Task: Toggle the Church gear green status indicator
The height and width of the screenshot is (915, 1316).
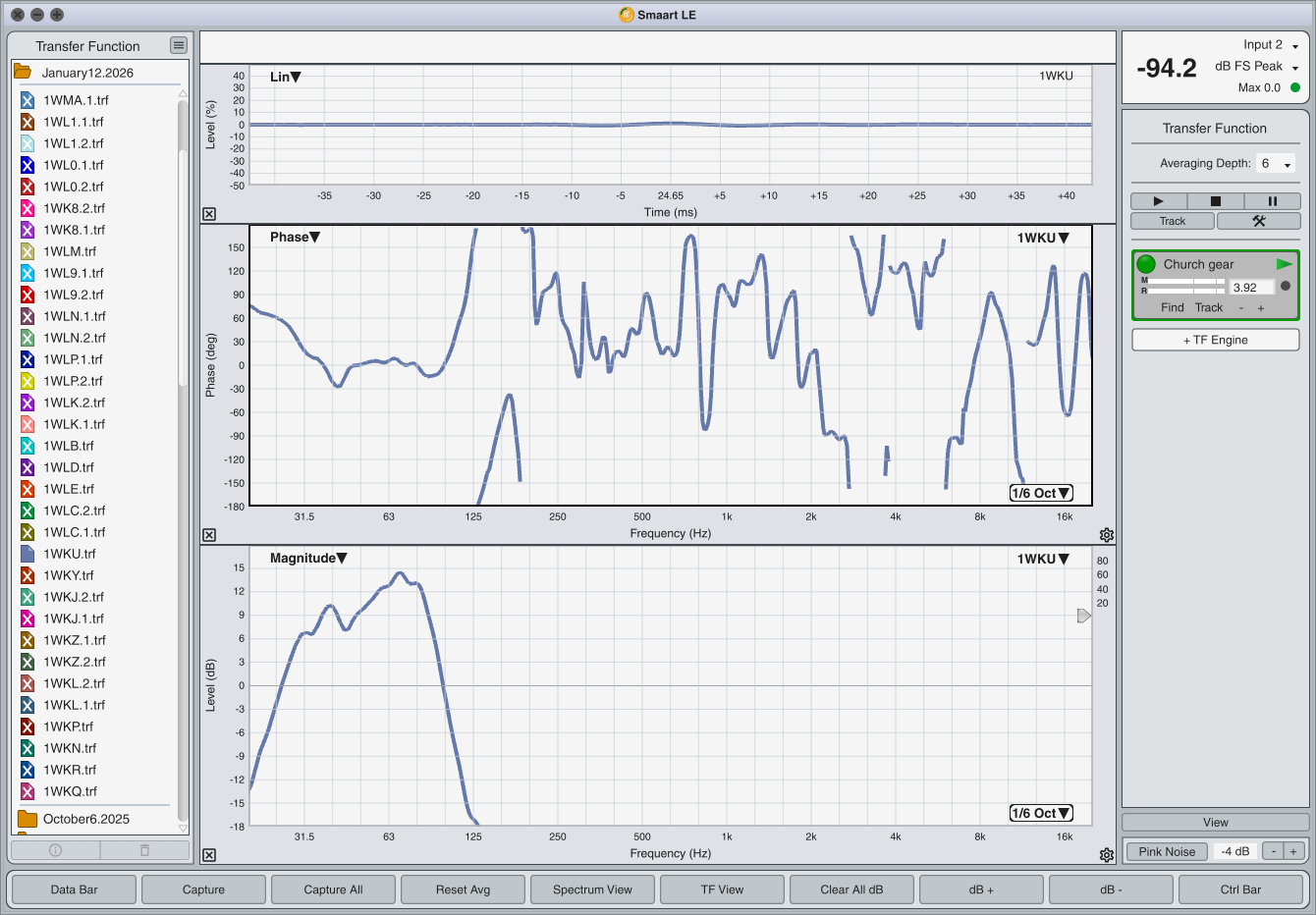Action: pos(1146,264)
